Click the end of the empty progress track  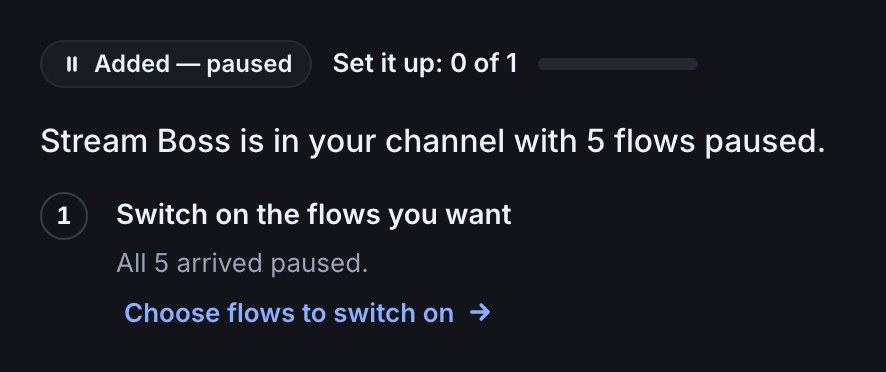coord(693,64)
